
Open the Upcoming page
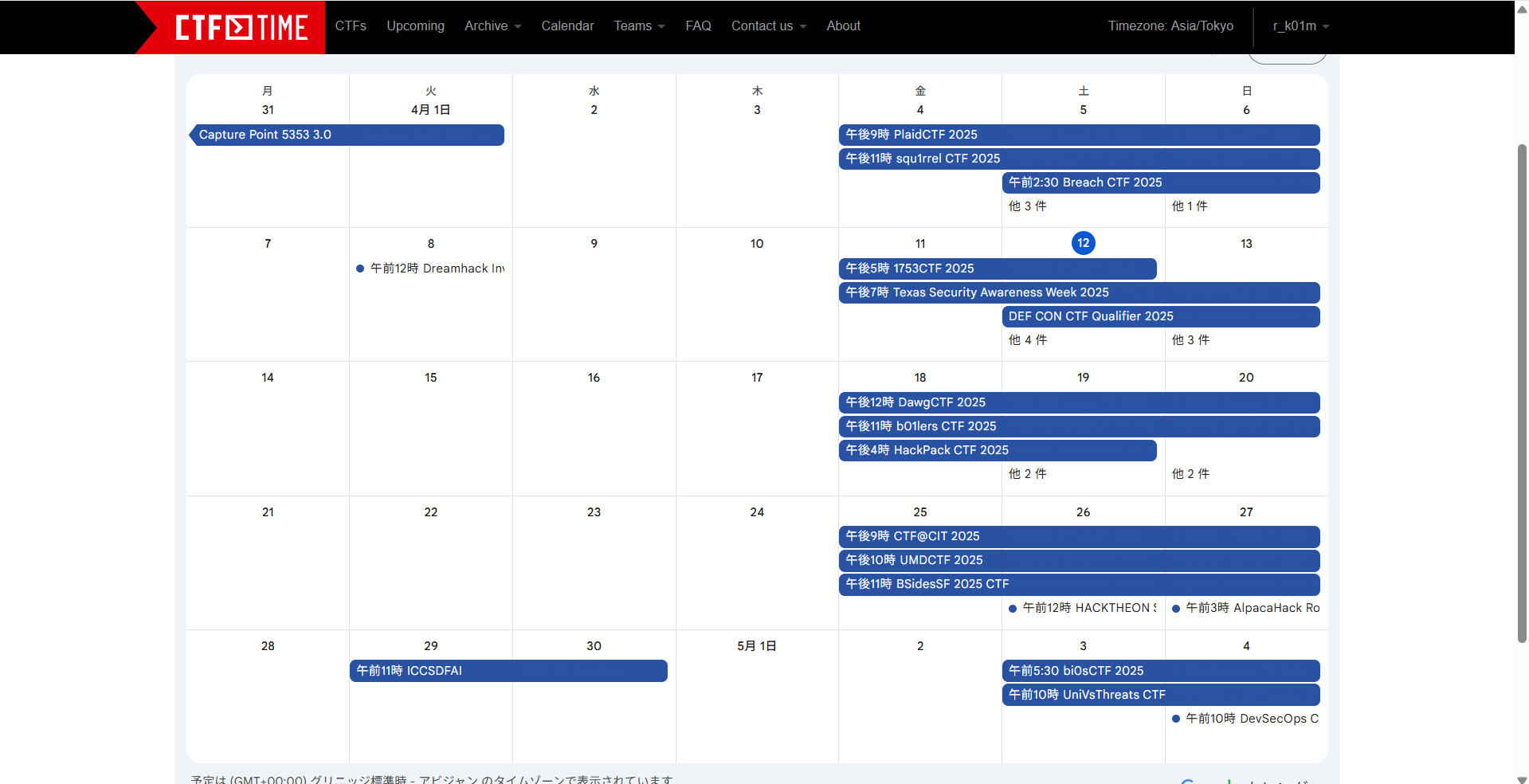[x=416, y=26]
